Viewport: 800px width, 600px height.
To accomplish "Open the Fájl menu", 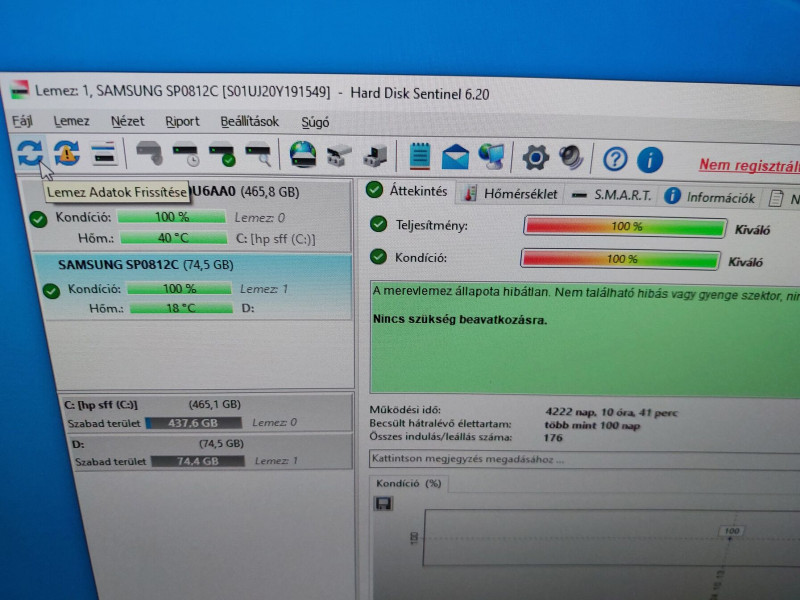I will point(22,121).
